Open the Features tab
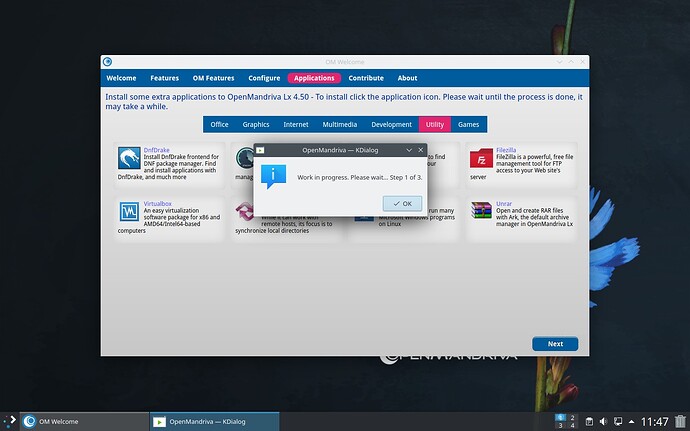Screen dimensions: 690x431 [165, 78]
